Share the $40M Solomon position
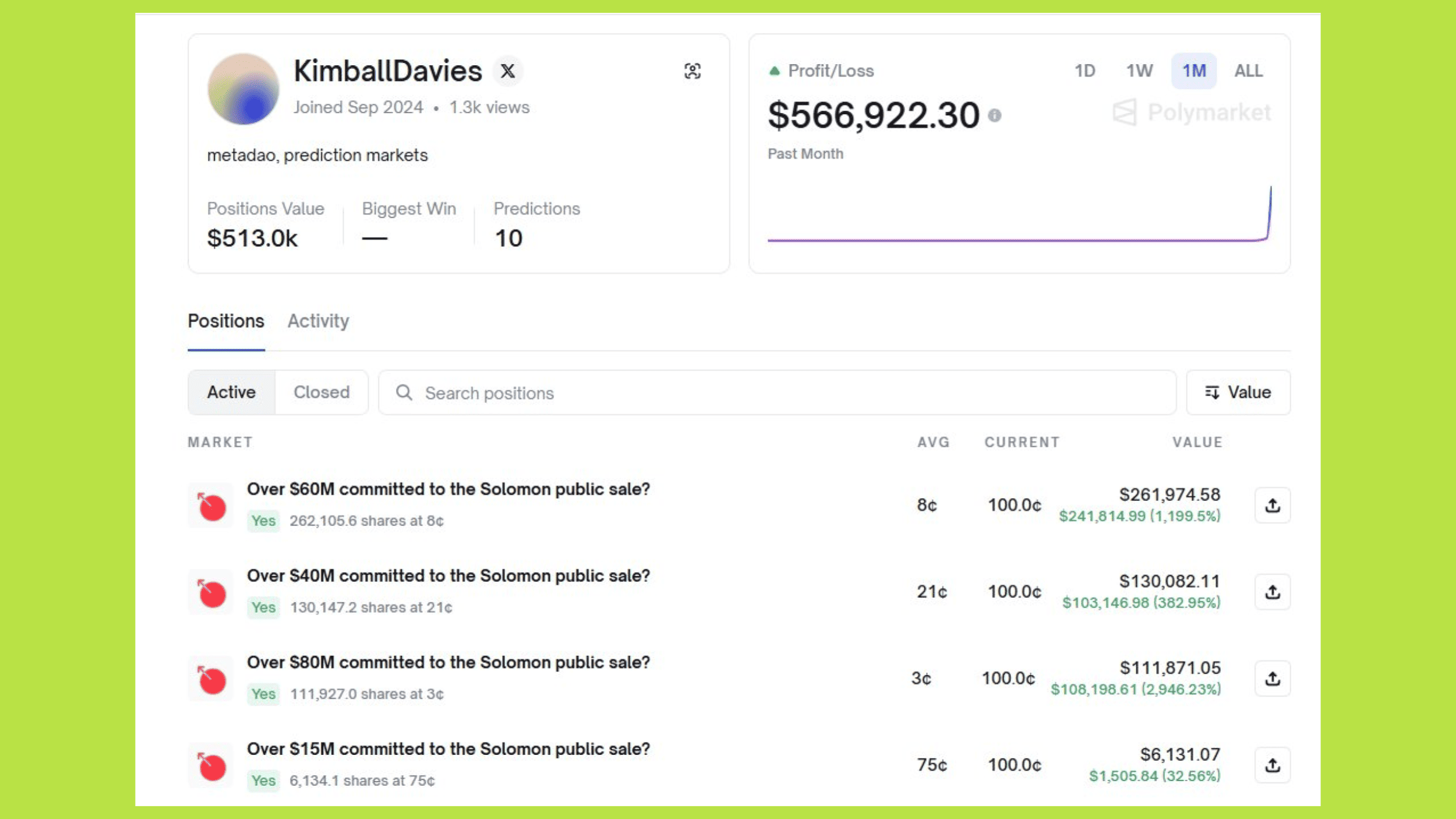Screen dimensions: 1456x819 point(1272,592)
